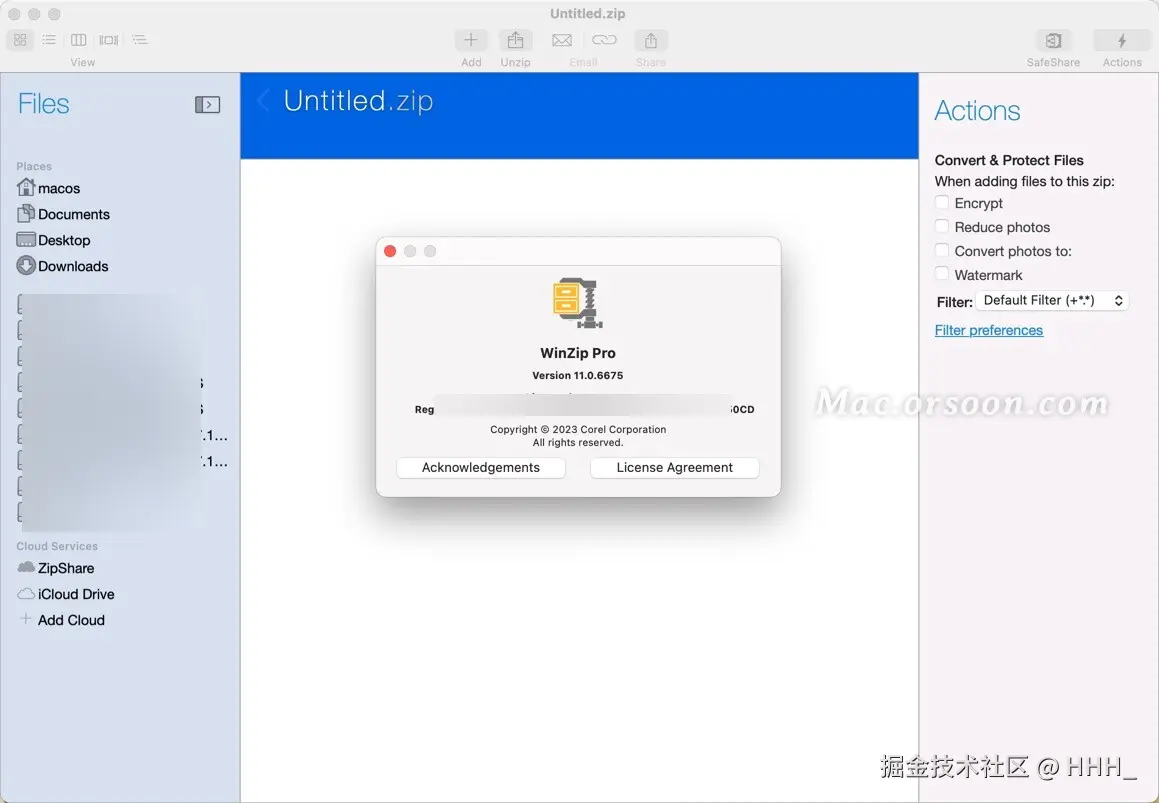
Task: Click the Add toolbar button
Action: click(471, 41)
